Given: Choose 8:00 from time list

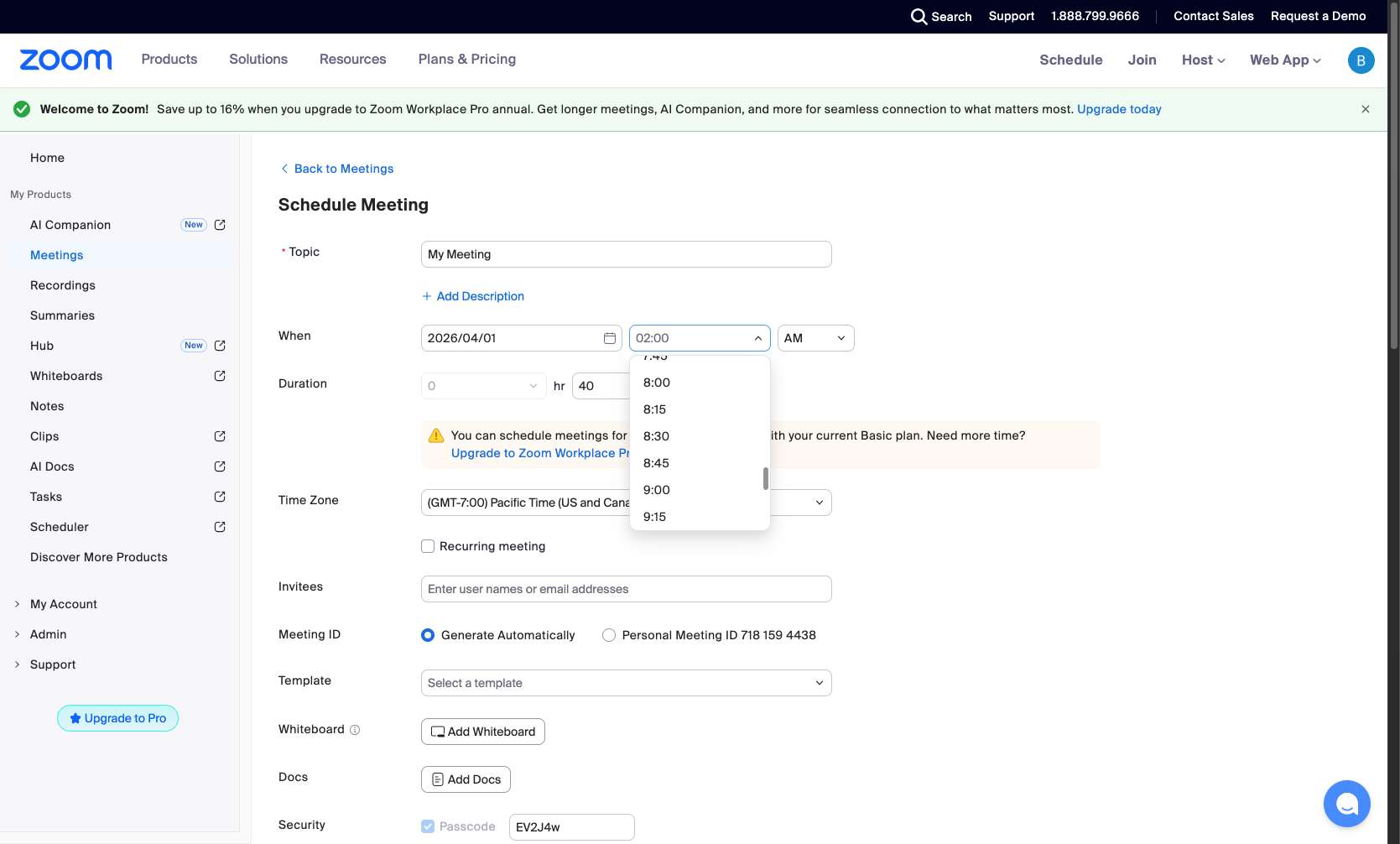Looking at the screenshot, I should 700,383.
